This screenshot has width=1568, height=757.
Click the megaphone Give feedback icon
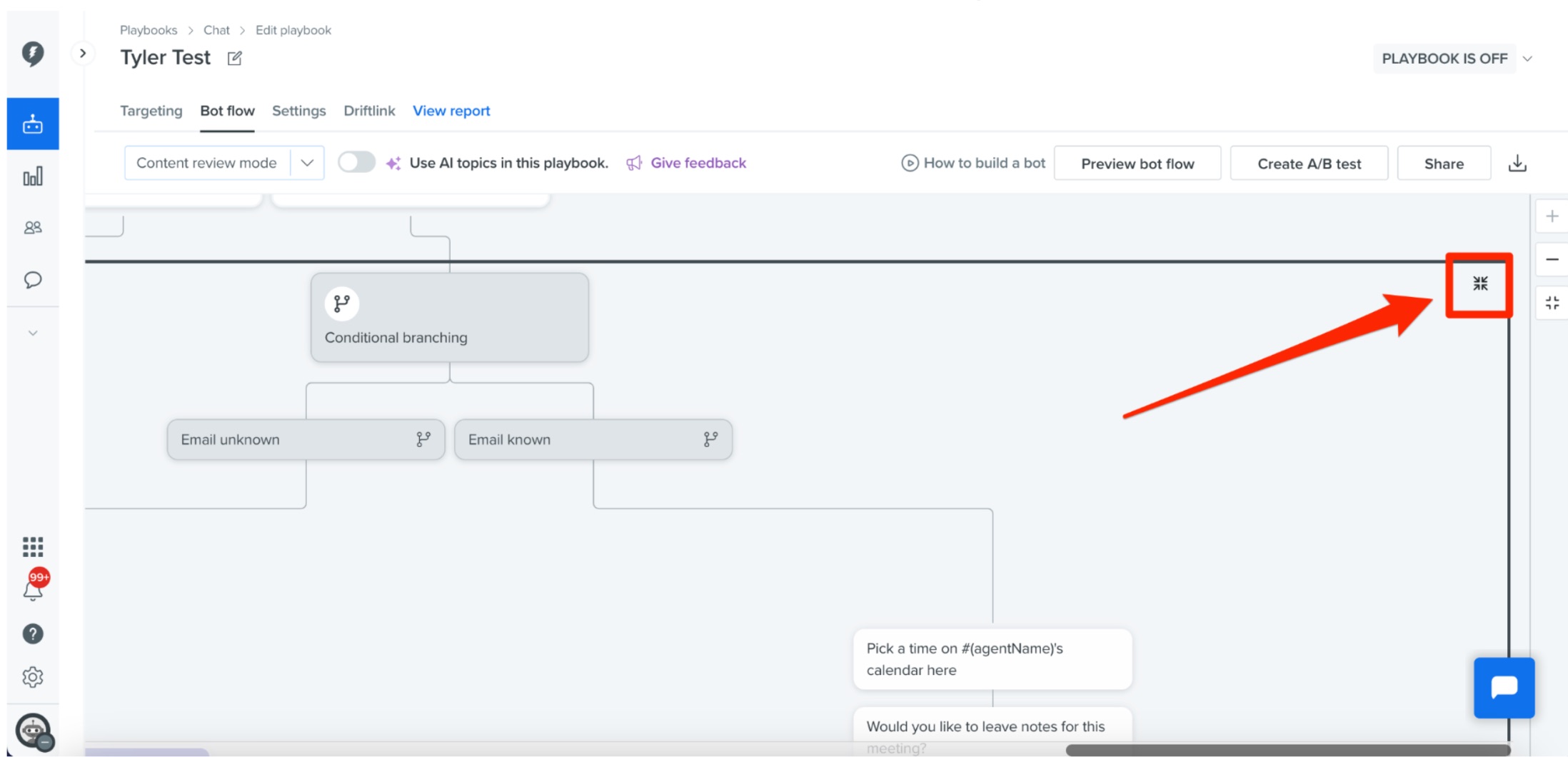point(634,164)
